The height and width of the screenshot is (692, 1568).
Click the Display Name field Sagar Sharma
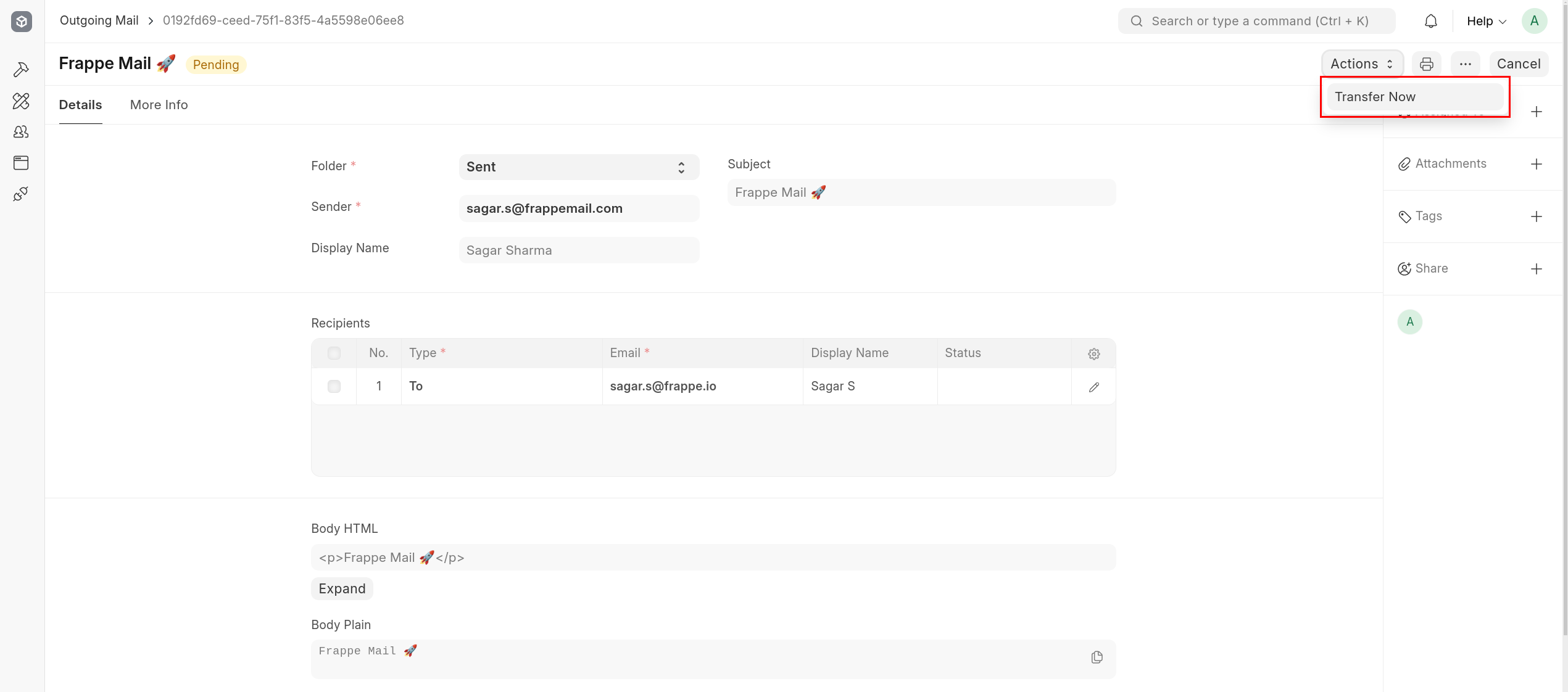point(579,250)
